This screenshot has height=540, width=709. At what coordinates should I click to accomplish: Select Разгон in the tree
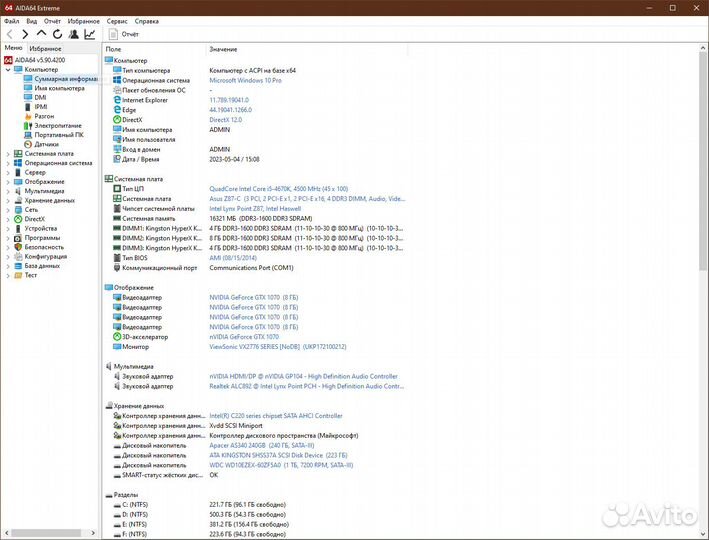pos(44,116)
